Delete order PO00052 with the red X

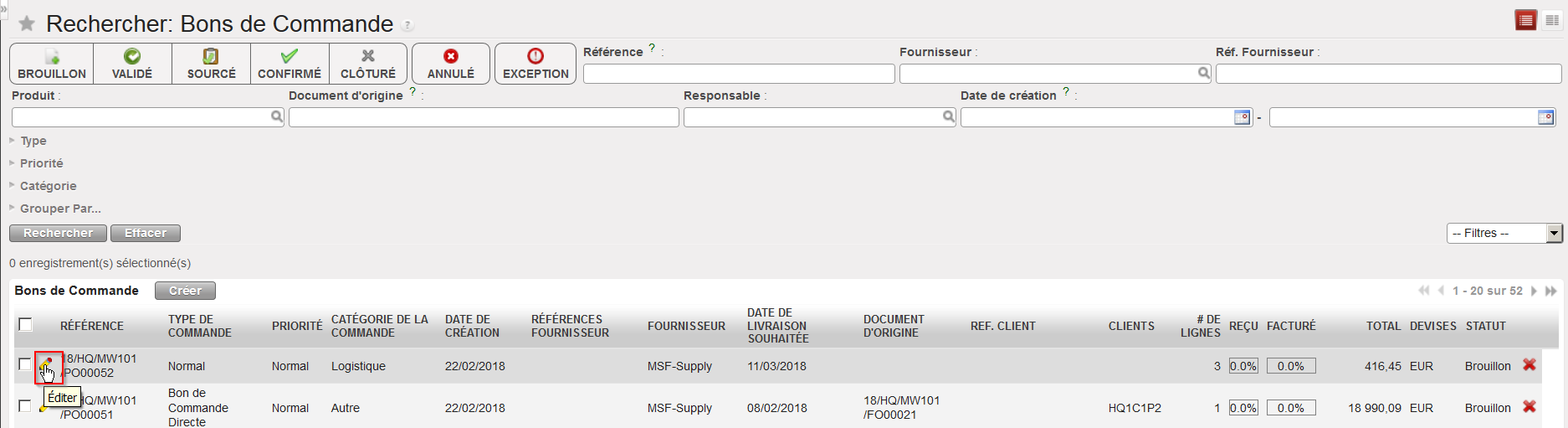(x=1529, y=365)
